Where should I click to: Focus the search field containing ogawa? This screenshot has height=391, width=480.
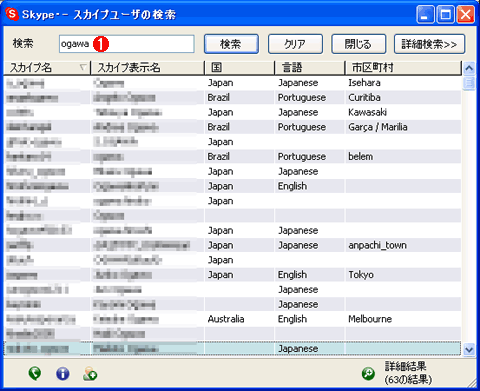tap(127, 44)
